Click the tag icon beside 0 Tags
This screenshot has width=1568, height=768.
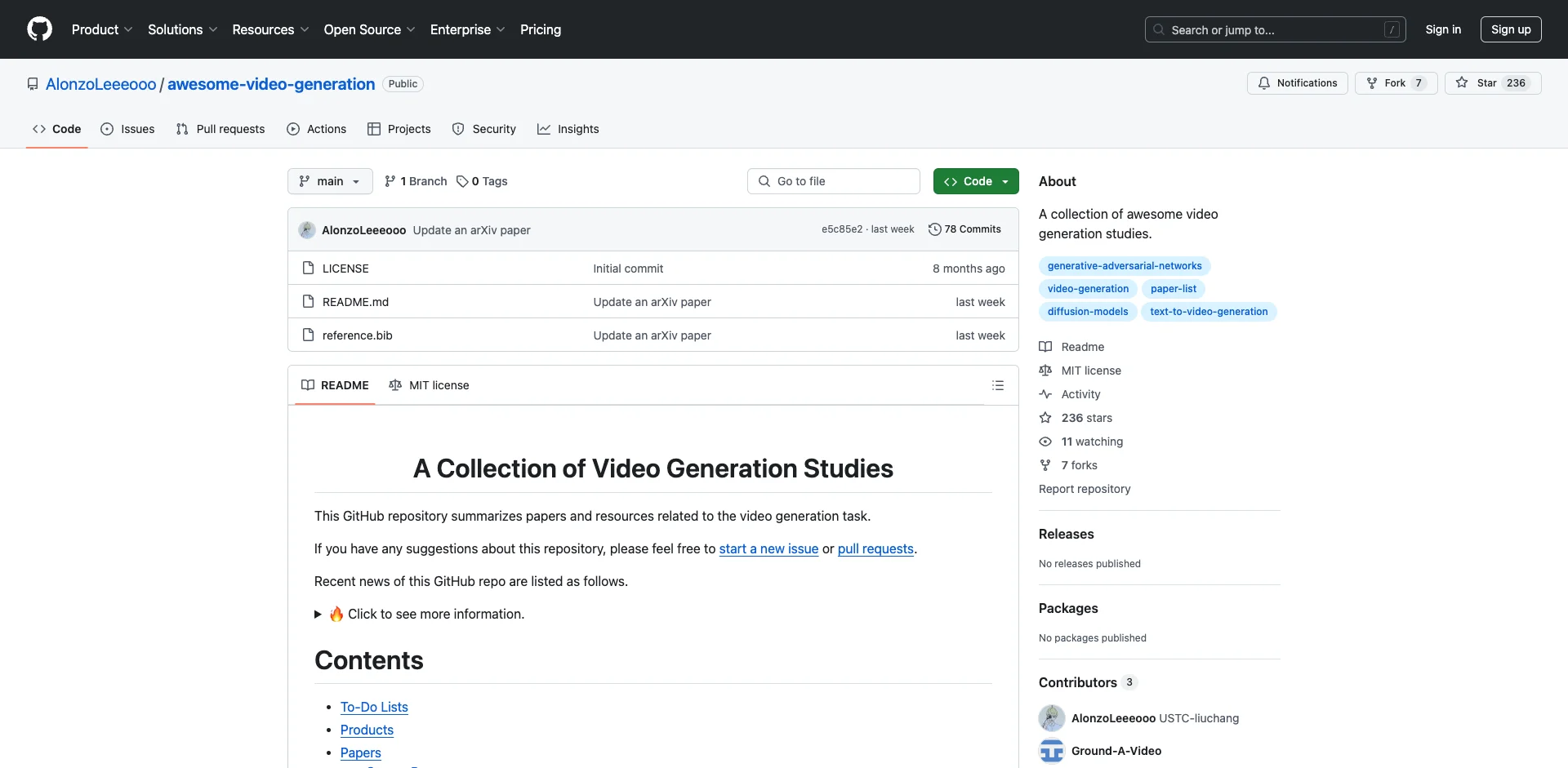coord(462,181)
